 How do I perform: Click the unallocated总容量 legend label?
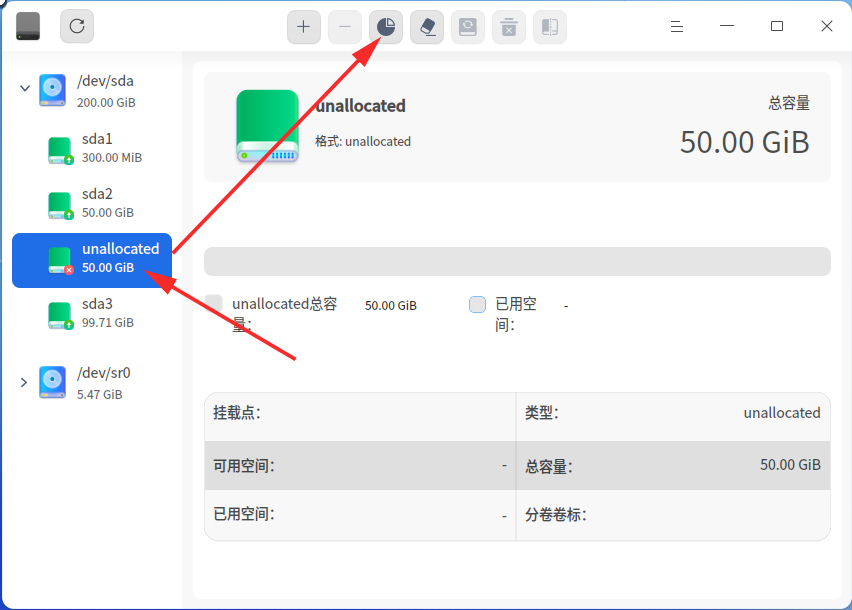pos(285,314)
